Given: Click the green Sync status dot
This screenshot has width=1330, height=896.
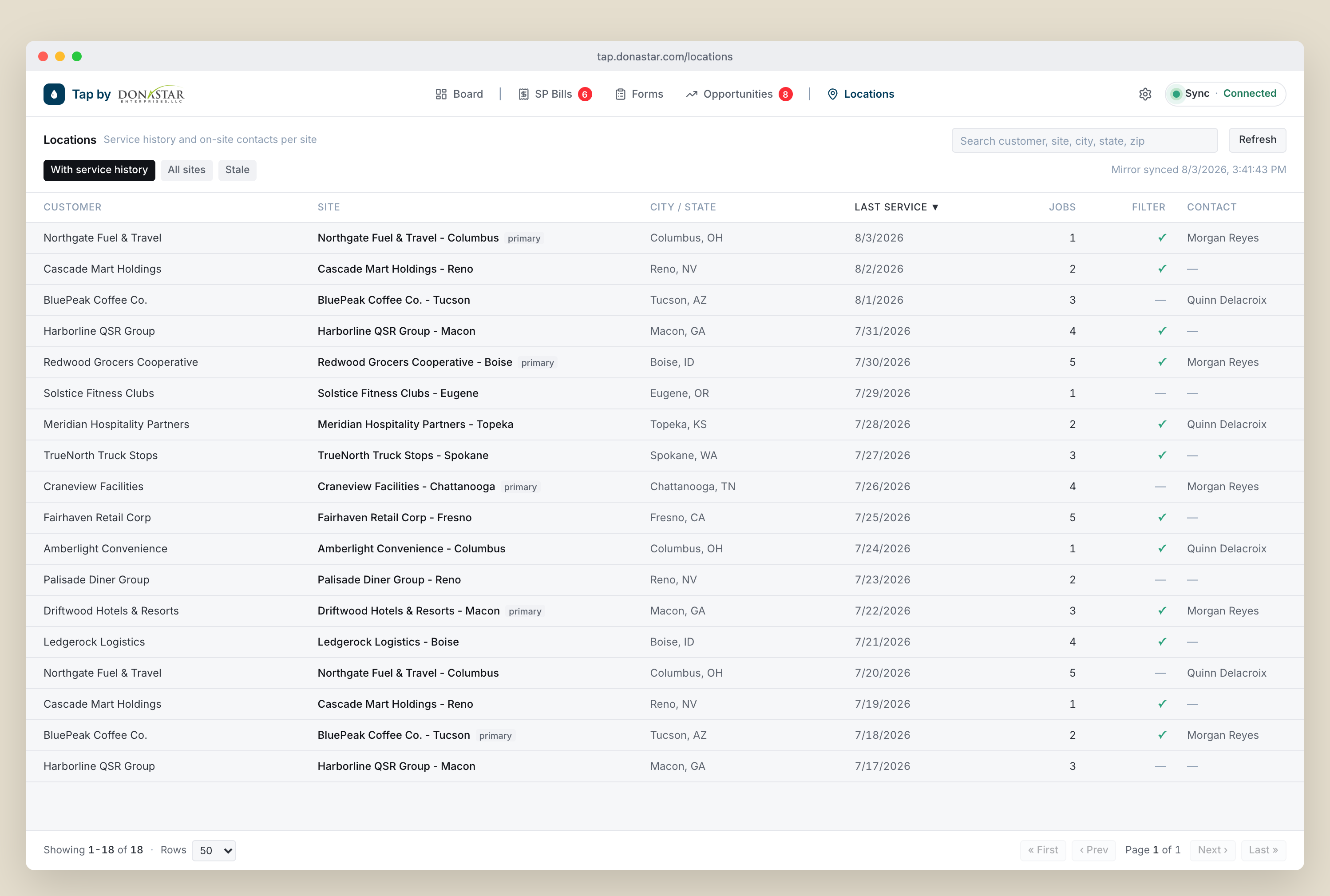Looking at the screenshot, I should point(1176,94).
